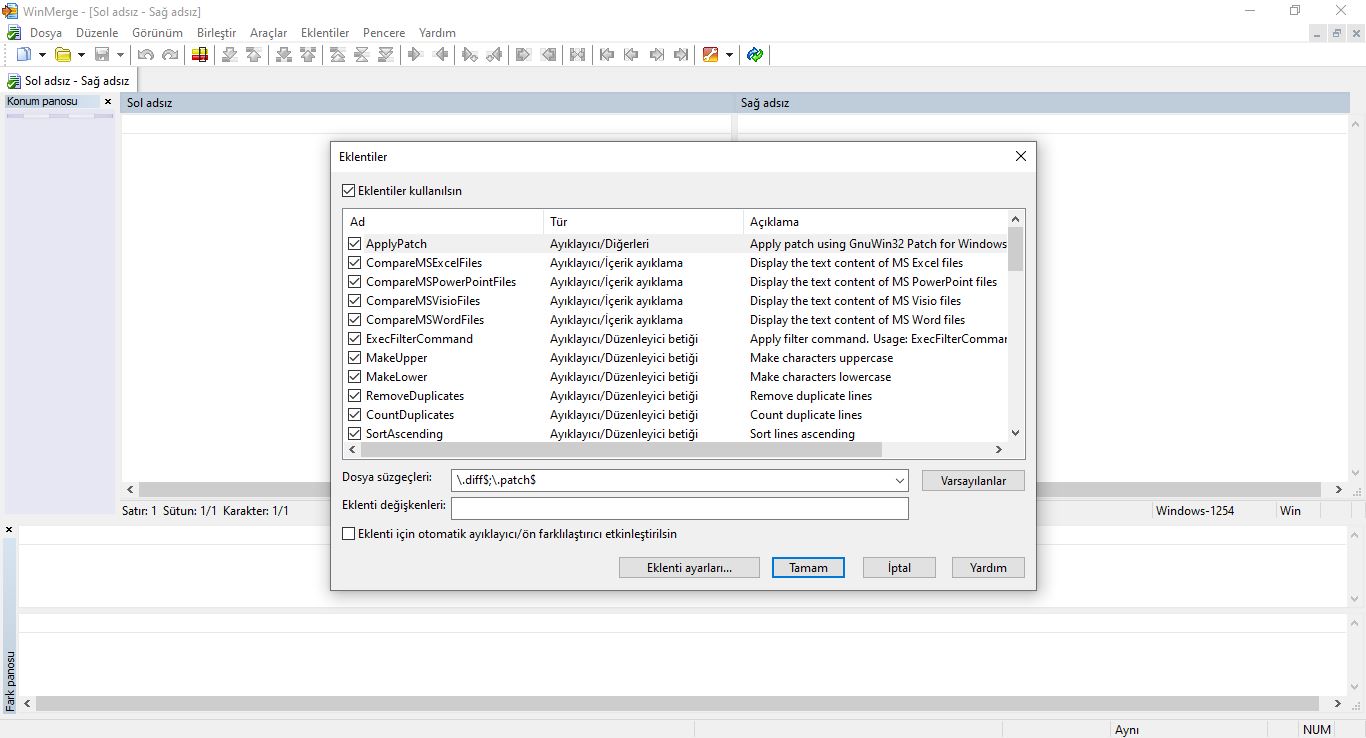Copy difference to the right
Screen dimensions: 1366x738
coord(416,54)
